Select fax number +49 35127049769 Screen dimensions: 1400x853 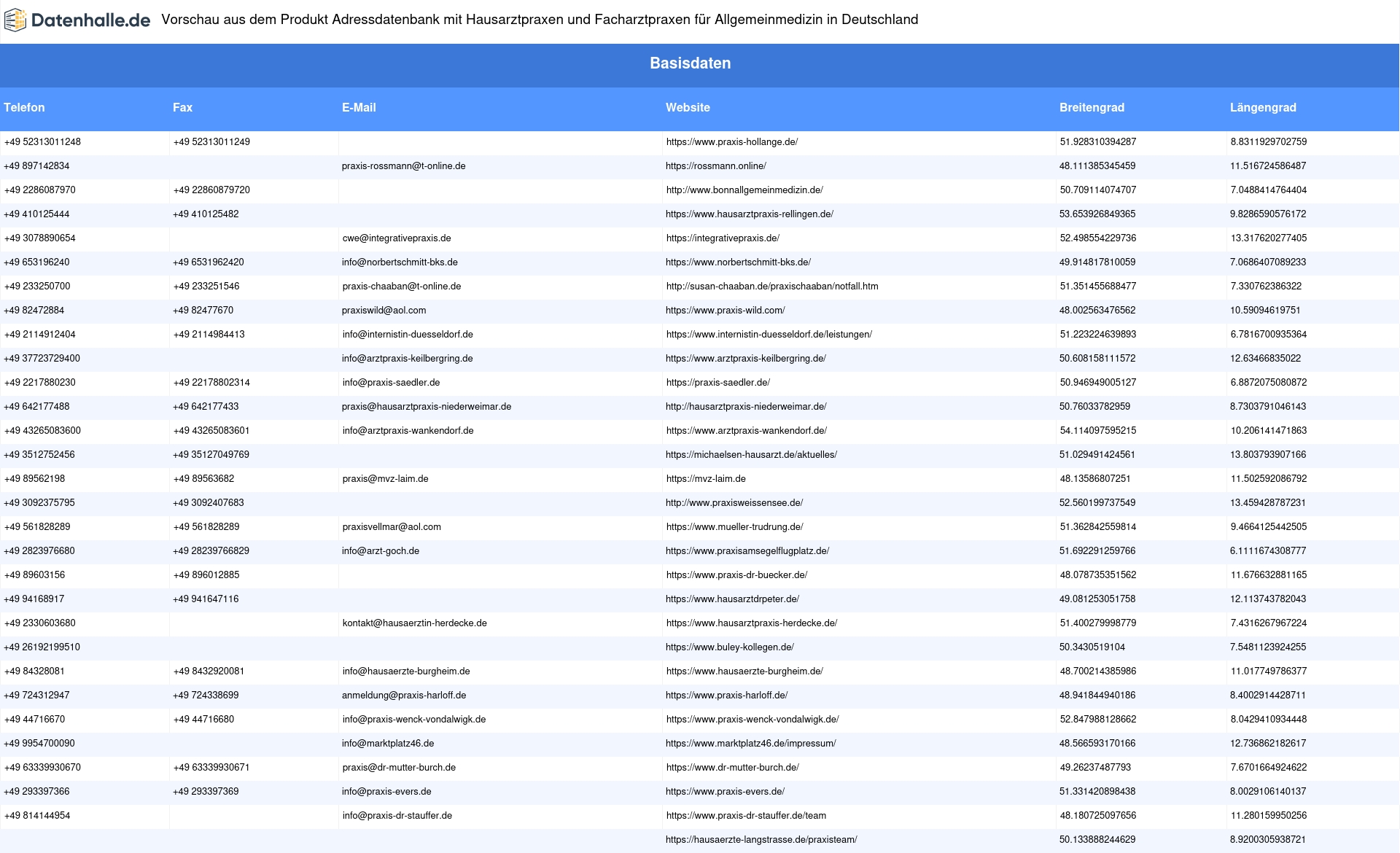211,455
